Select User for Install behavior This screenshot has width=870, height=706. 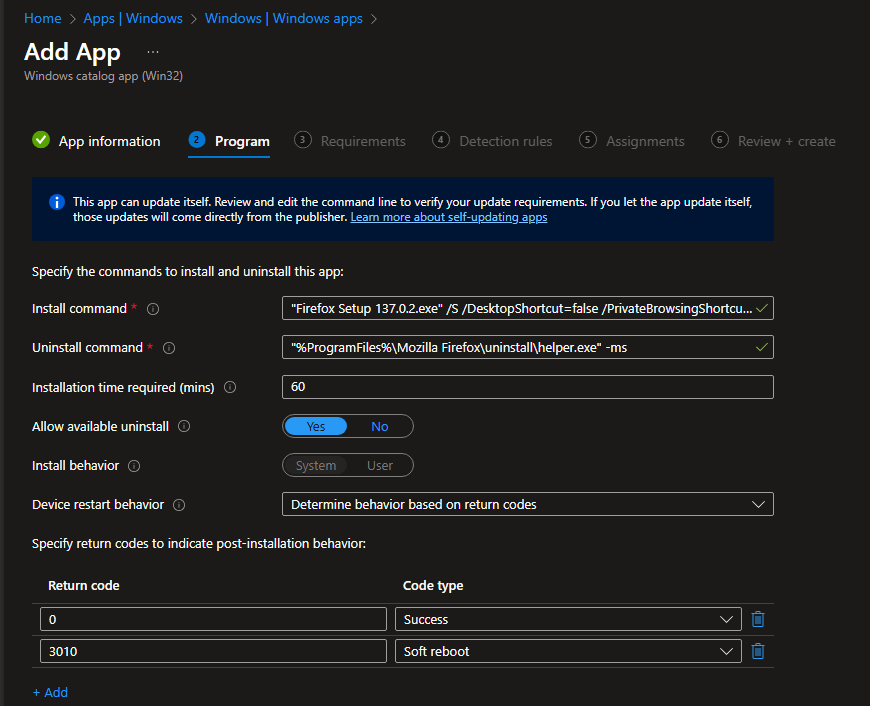[x=380, y=466]
